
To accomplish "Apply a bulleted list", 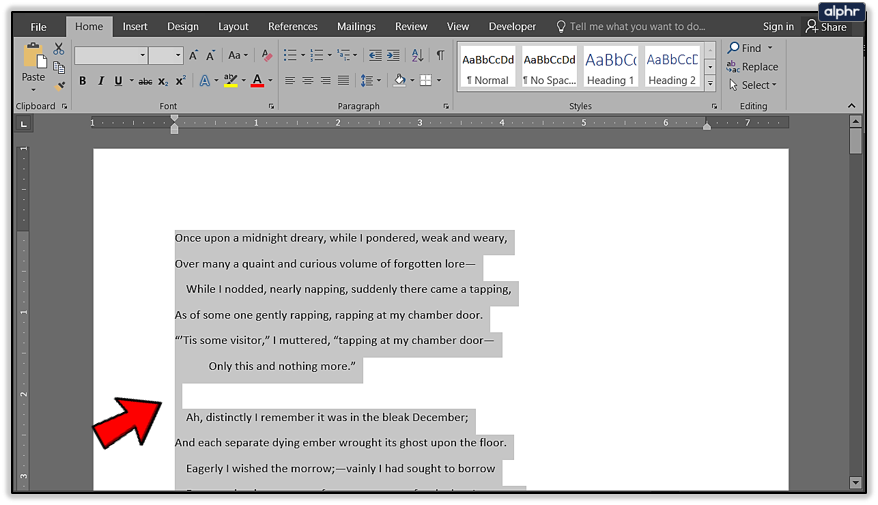I will [289, 56].
